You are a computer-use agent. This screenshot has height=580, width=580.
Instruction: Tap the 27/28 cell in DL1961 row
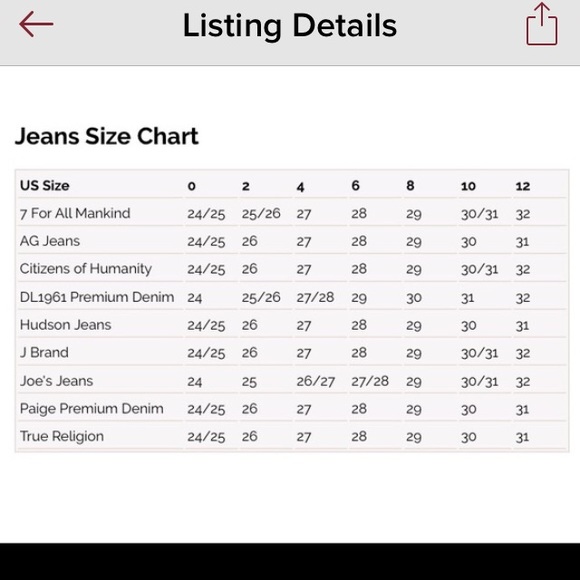point(315,297)
